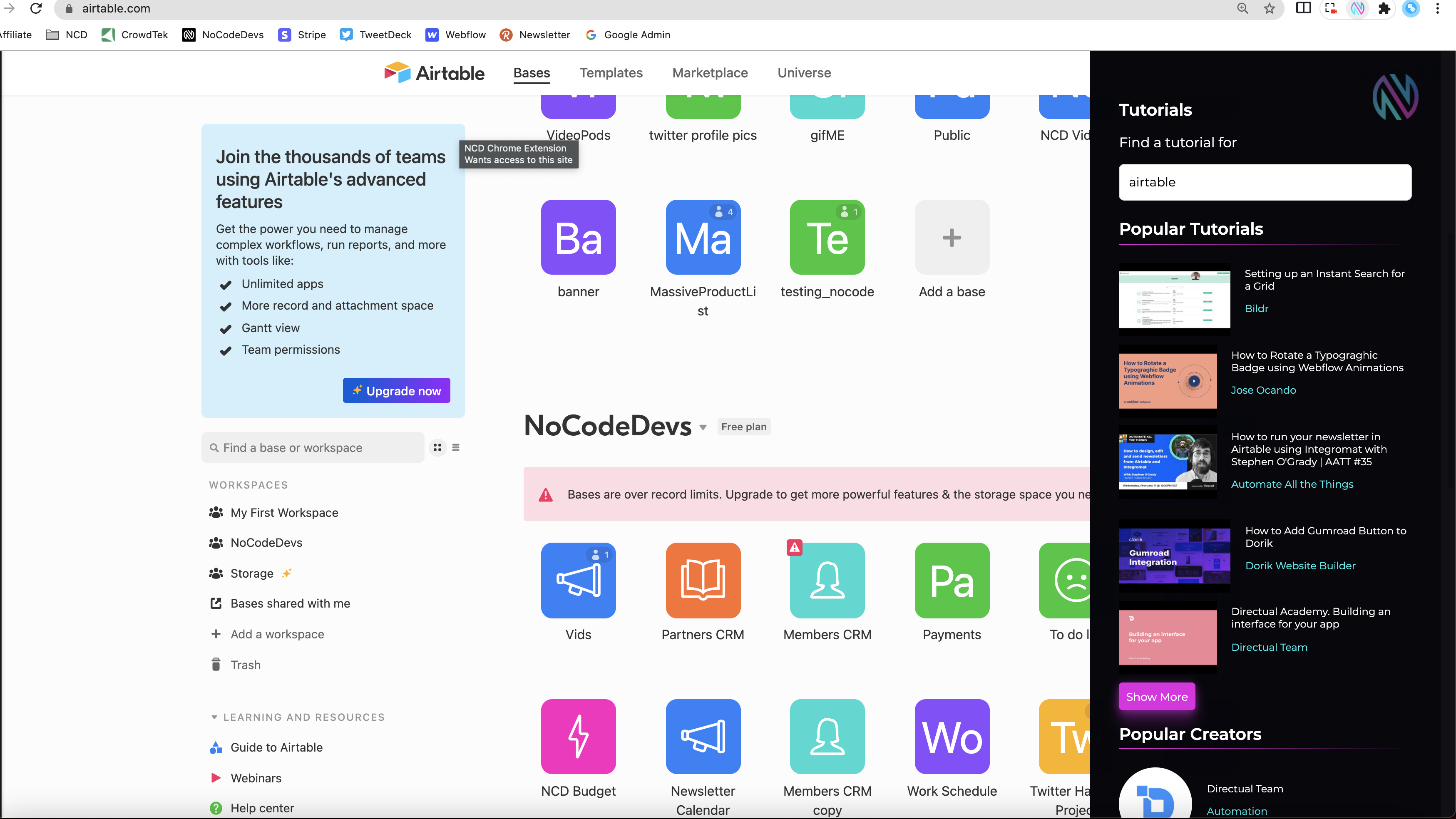Open the NCD Budget lightning icon

pyautogui.click(x=578, y=736)
